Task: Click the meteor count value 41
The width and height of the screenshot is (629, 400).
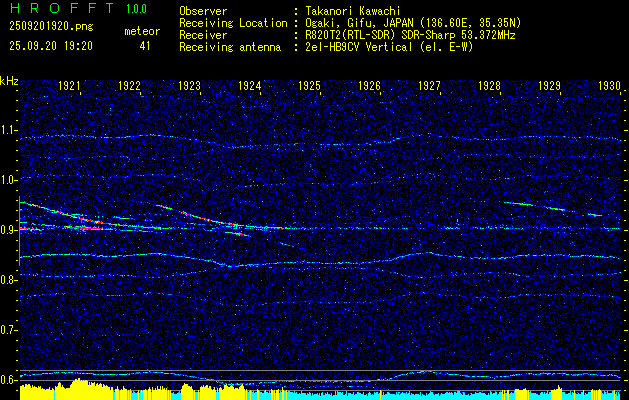Action: click(x=145, y=46)
